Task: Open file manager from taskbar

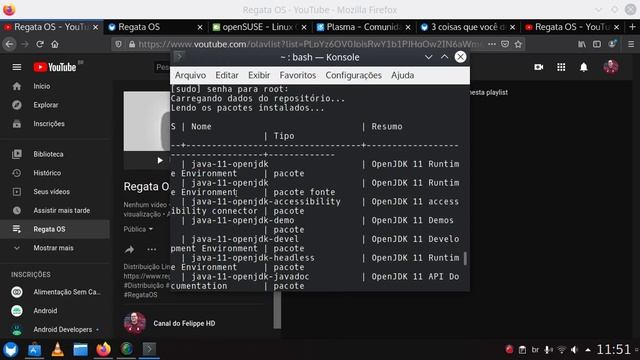Action: pos(80,350)
